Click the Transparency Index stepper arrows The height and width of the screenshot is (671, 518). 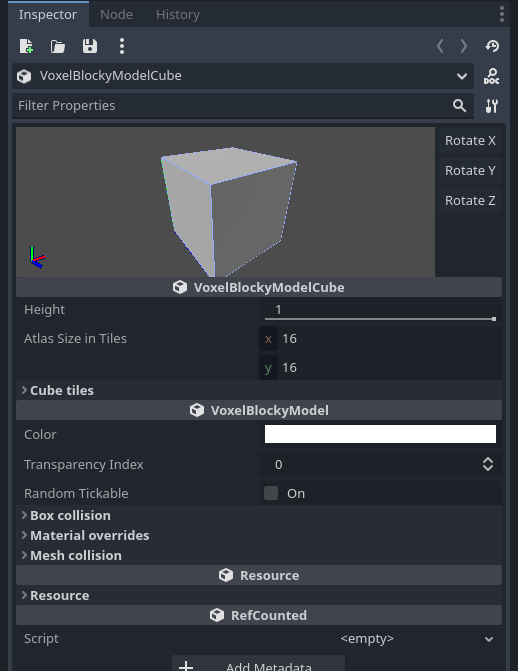tap(488, 464)
